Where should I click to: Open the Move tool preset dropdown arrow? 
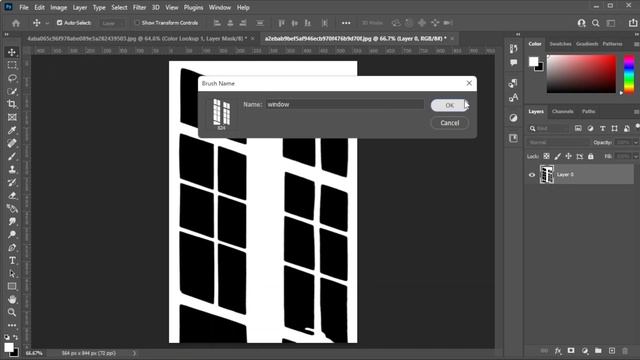[47, 23]
